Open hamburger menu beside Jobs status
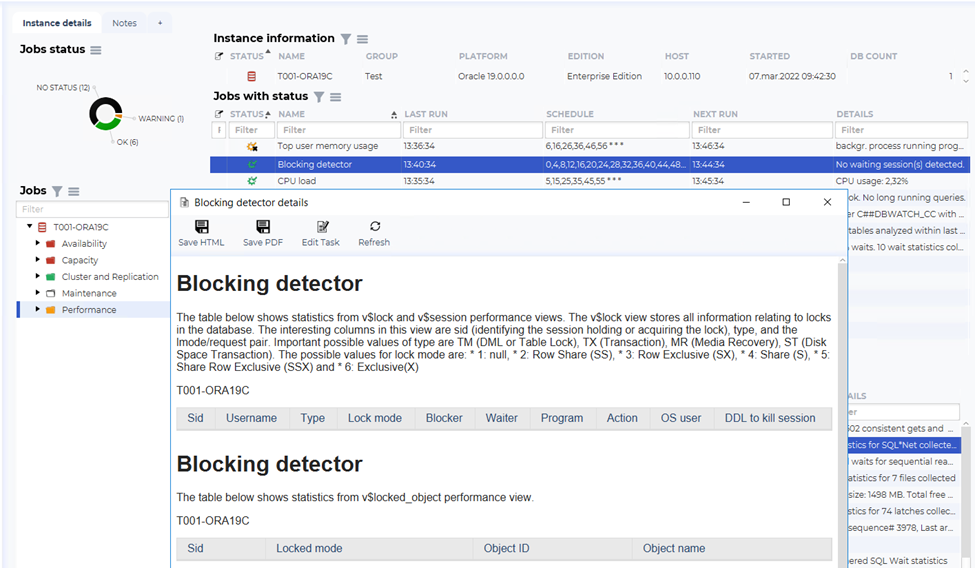 [x=96, y=50]
